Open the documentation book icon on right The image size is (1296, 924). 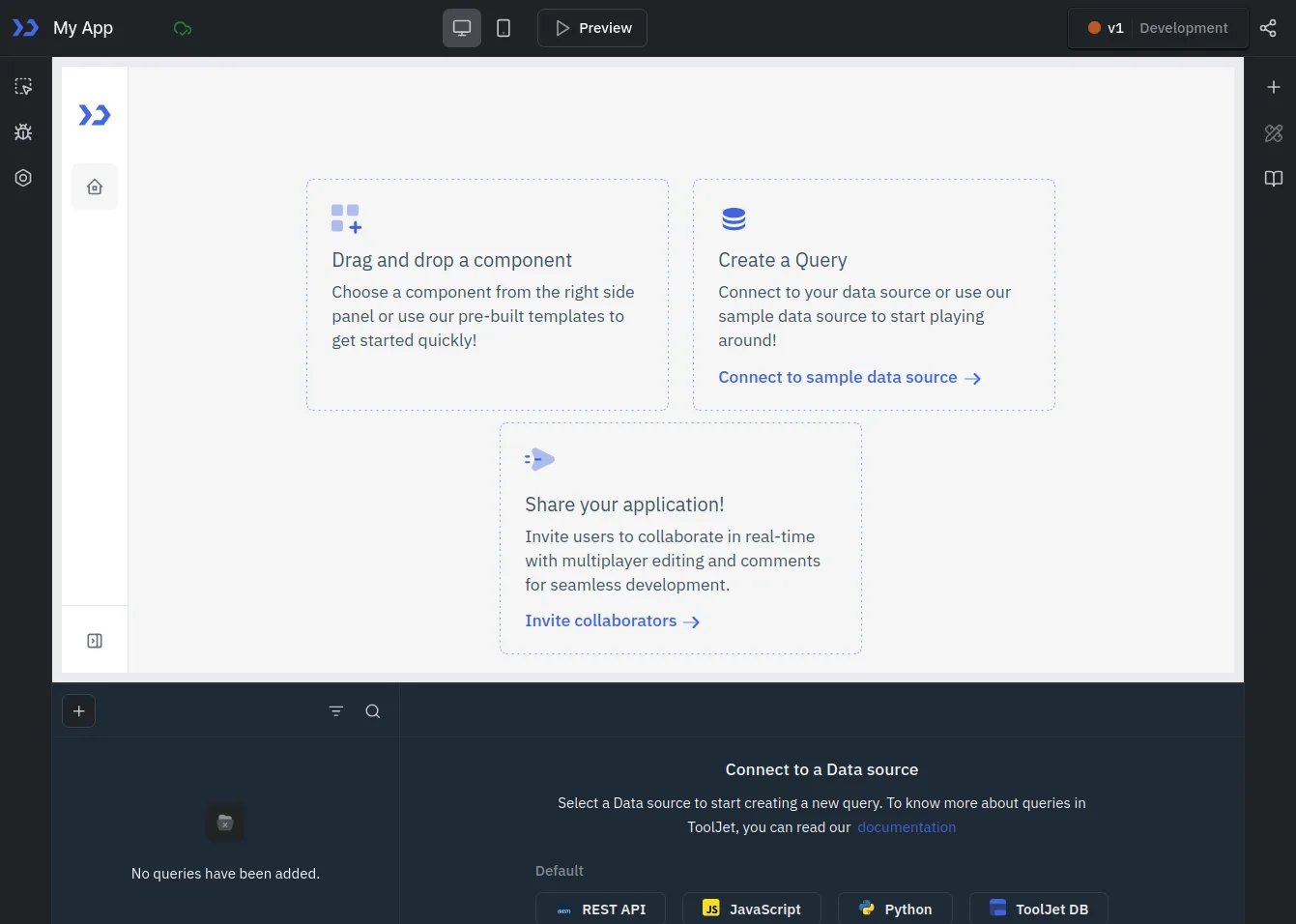click(1273, 179)
